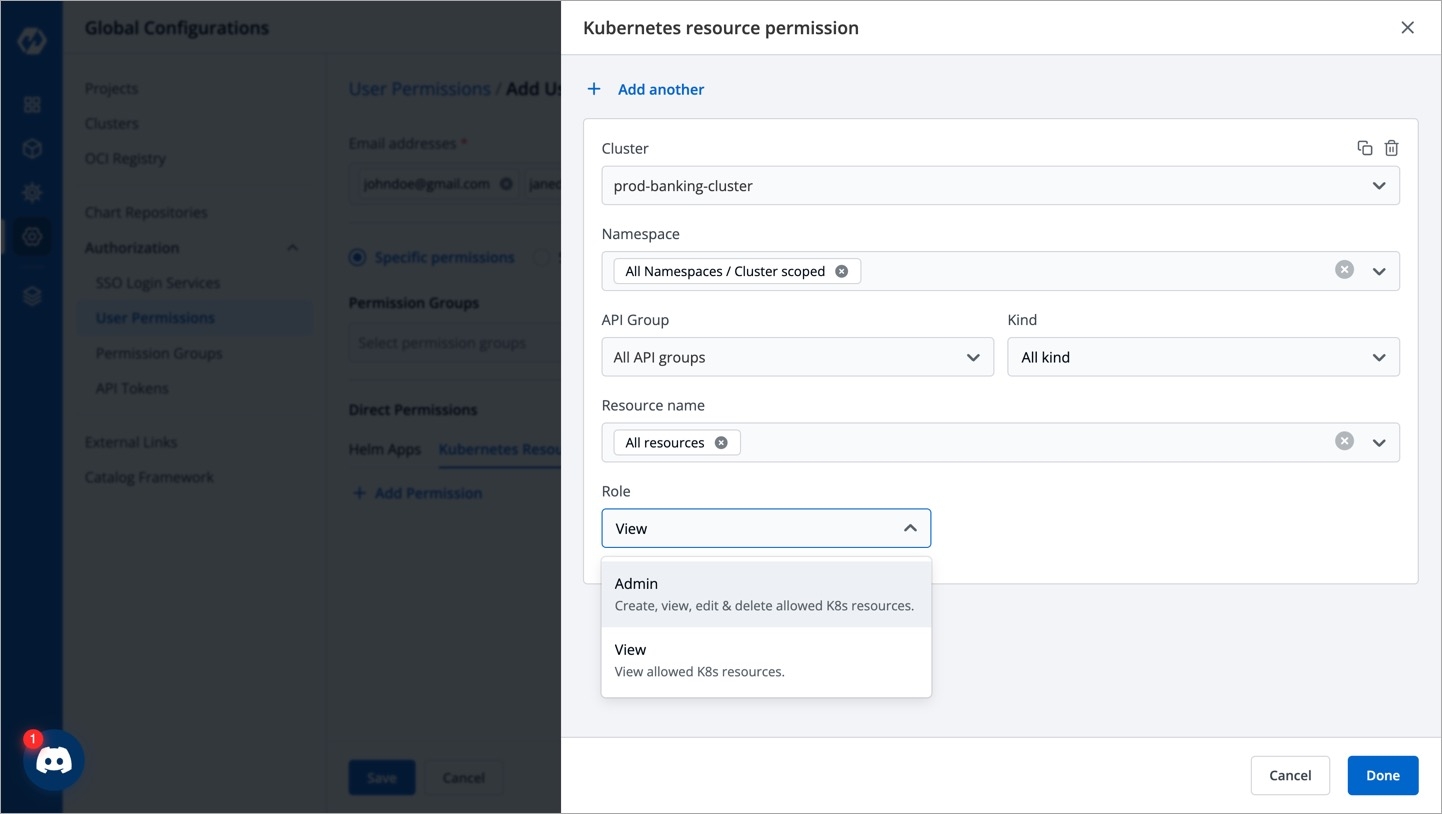The width and height of the screenshot is (1442, 814).
Task: Click the plus icon beside Add another
Action: 594,89
